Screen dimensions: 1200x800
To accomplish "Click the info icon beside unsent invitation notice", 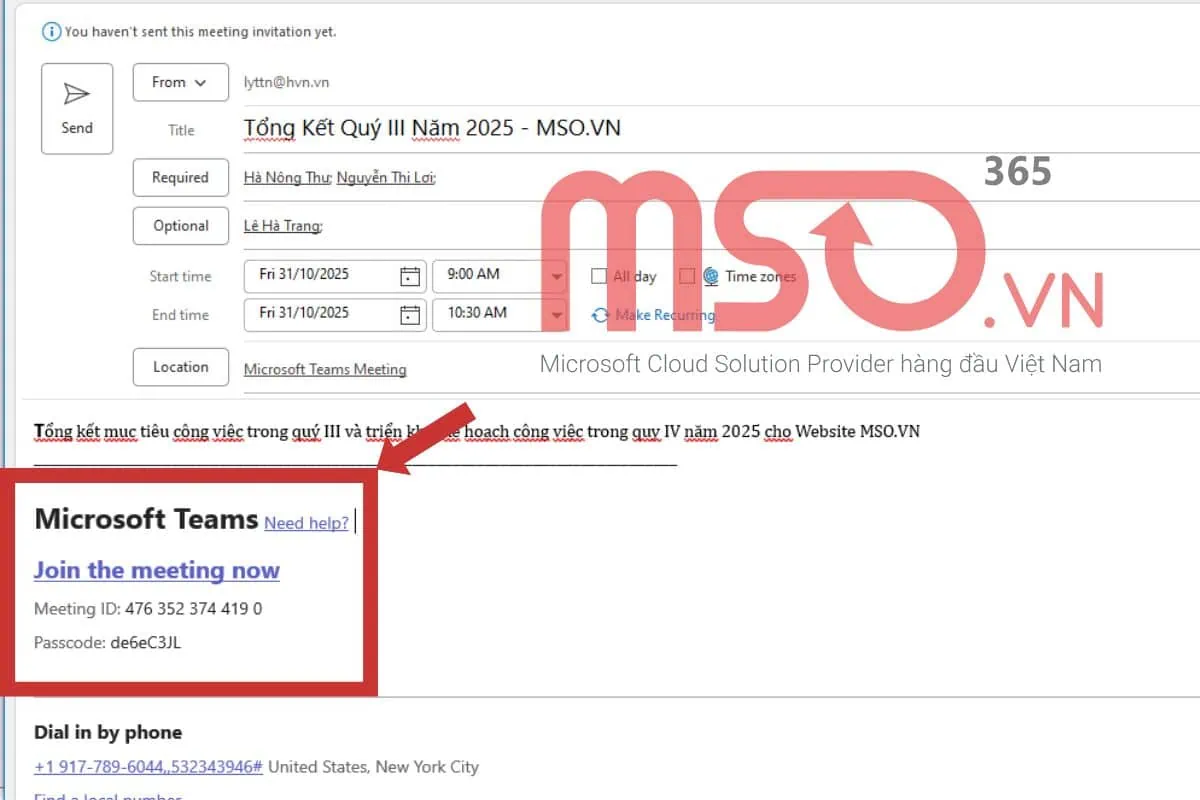I will coord(51,32).
